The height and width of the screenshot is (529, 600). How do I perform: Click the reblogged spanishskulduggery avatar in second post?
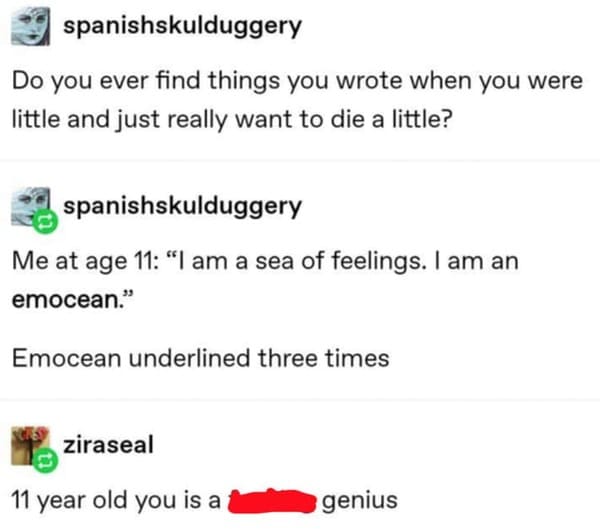click(30, 206)
